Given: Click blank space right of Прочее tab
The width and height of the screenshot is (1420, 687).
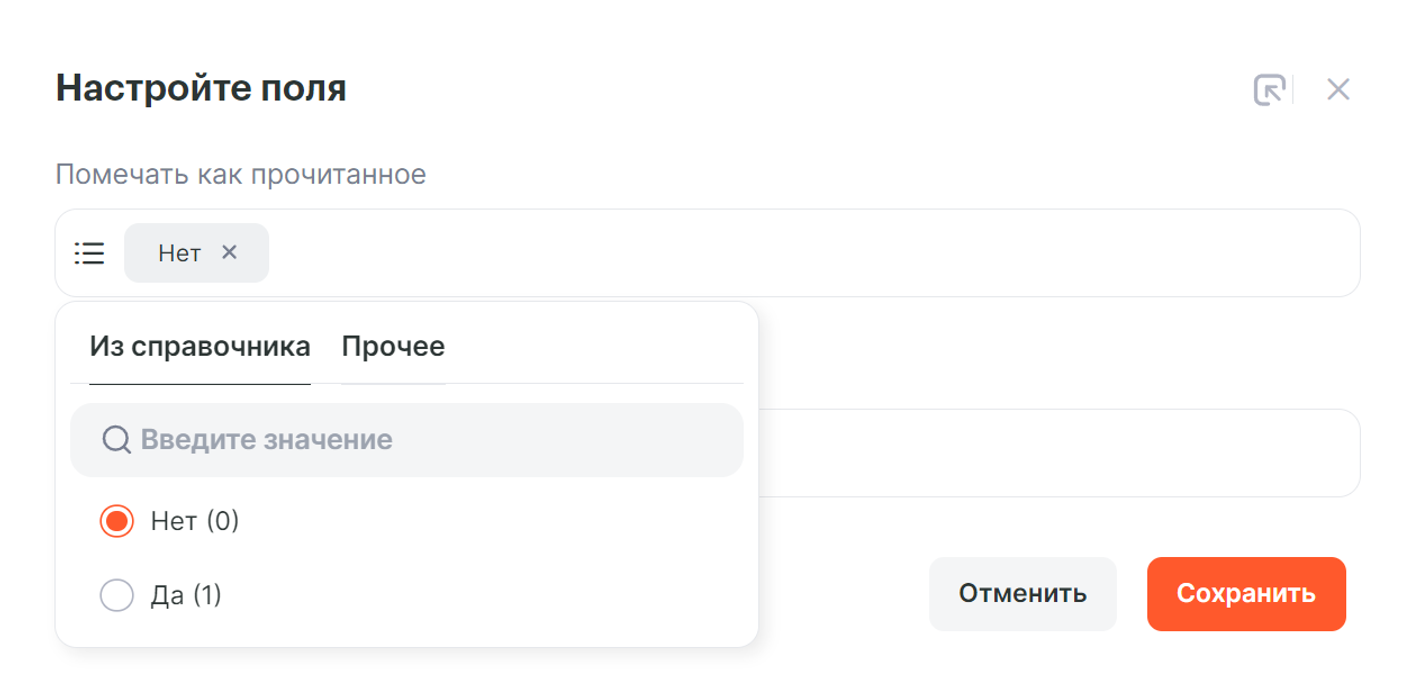Looking at the screenshot, I should coord(600,347).
